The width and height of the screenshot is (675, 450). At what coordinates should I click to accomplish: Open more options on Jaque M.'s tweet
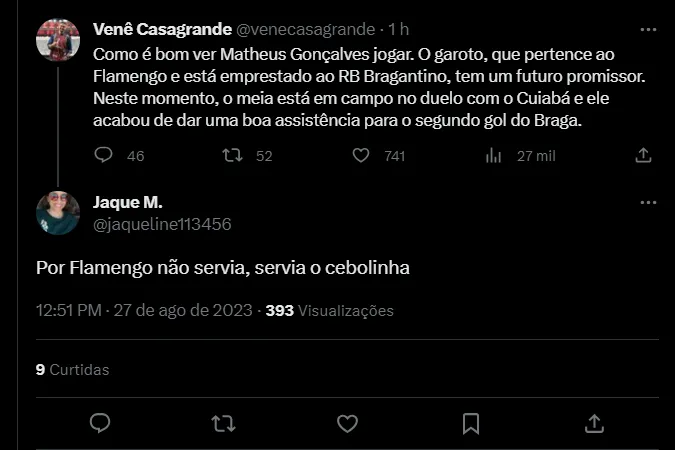(644, 203)
